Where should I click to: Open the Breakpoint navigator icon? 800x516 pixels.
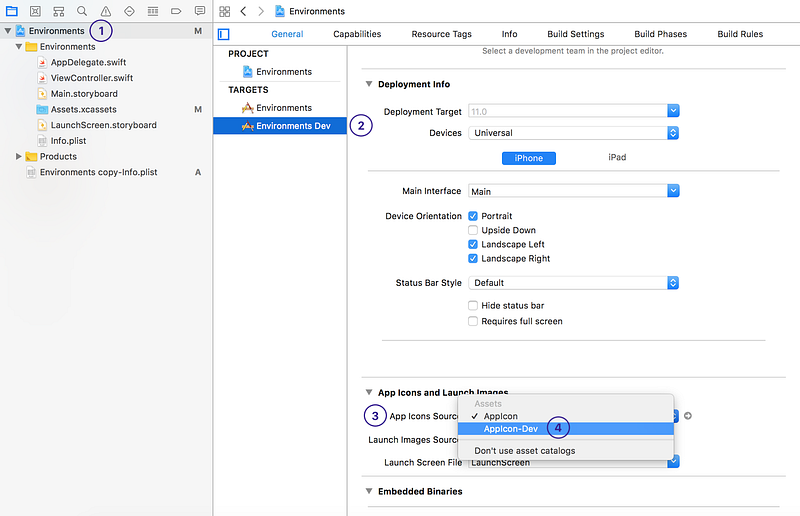[176, 11]
